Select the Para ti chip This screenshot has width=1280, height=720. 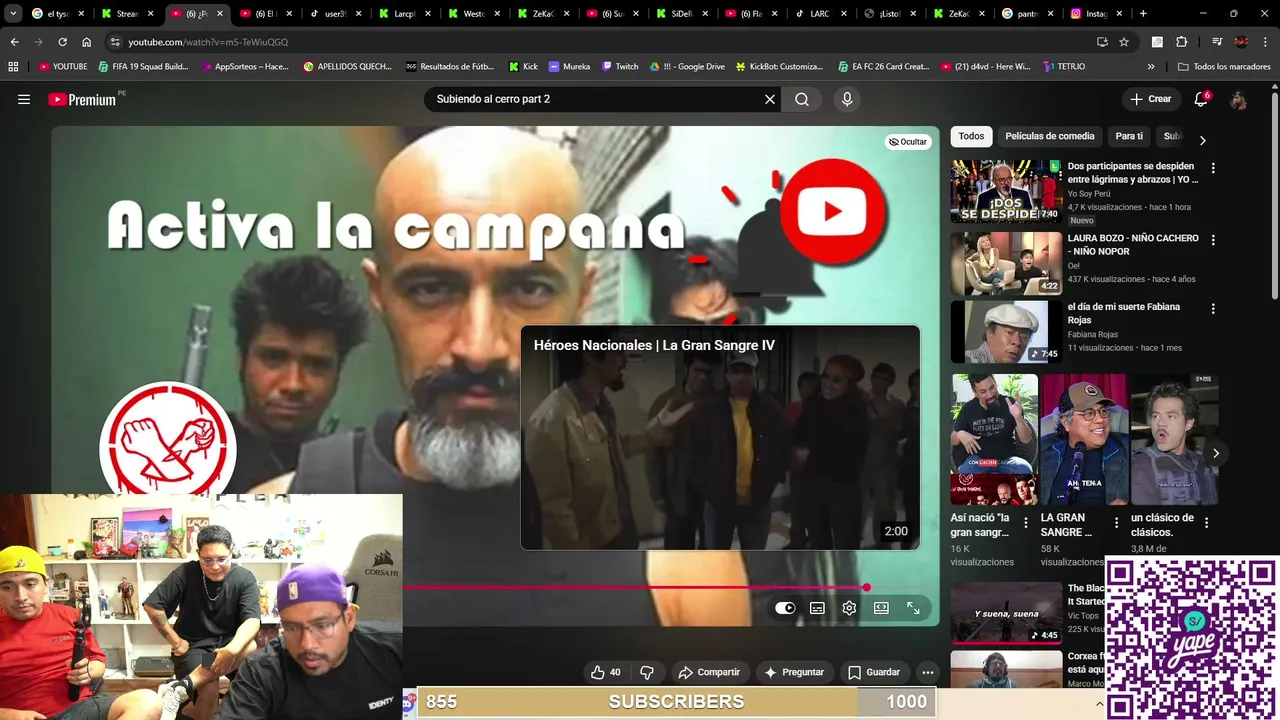(1129, 136)
